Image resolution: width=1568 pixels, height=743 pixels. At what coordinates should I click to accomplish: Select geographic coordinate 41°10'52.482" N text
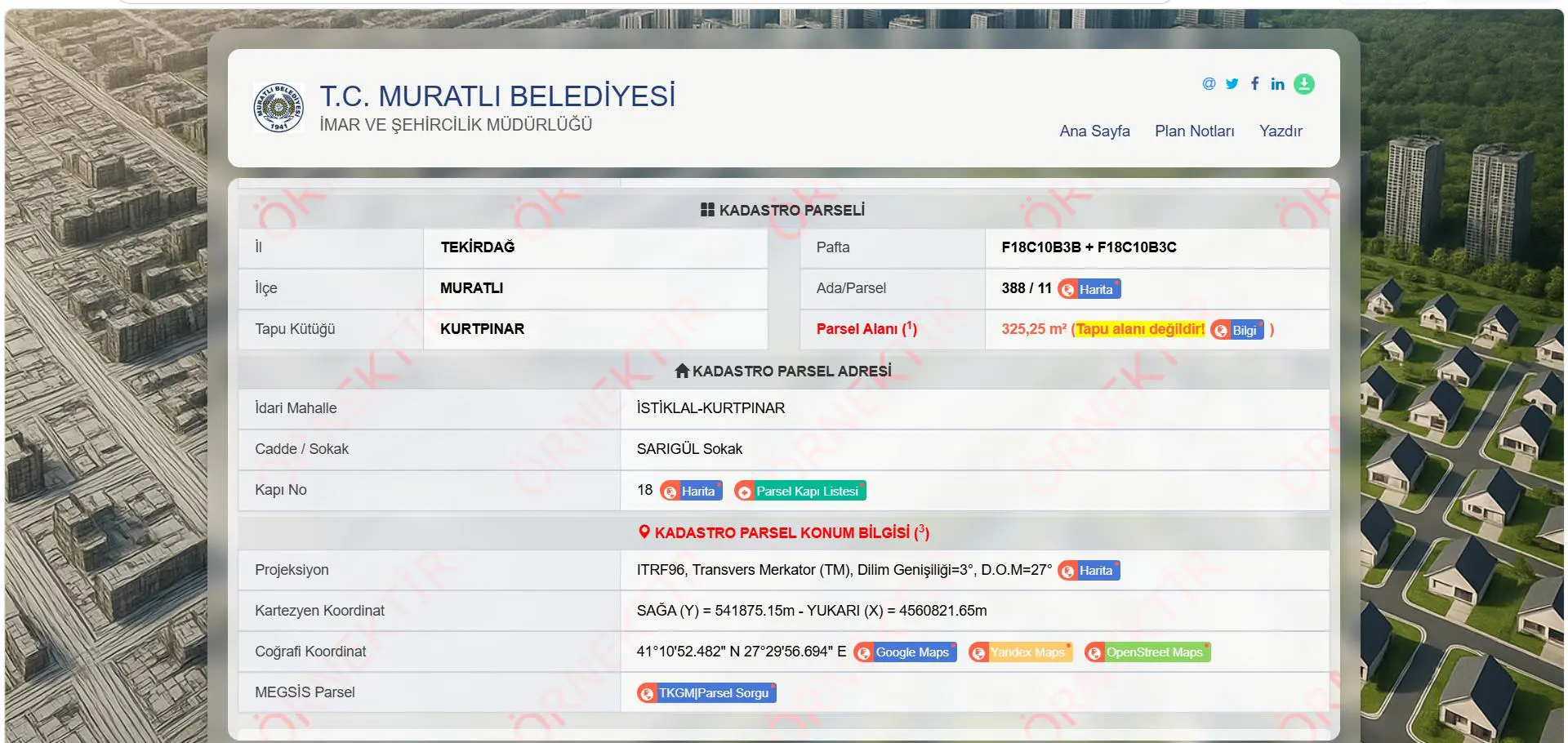(x=742, y=652)
